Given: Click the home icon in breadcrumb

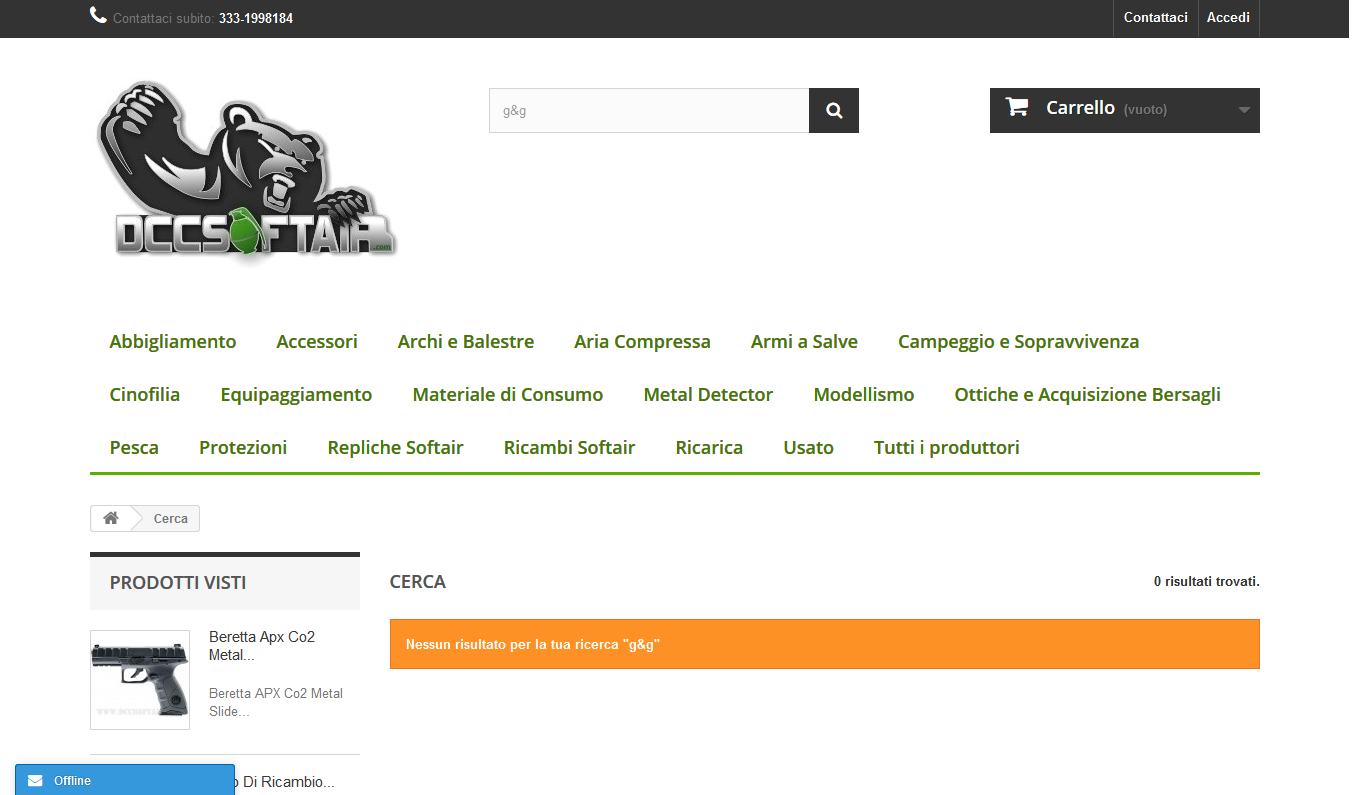Looking at the screenshot, I should tap(111, 518).
